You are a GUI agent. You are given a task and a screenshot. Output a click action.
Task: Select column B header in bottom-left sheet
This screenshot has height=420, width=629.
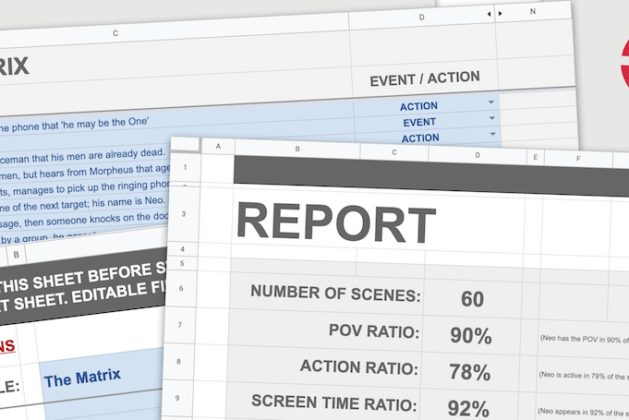coord(16,255)
